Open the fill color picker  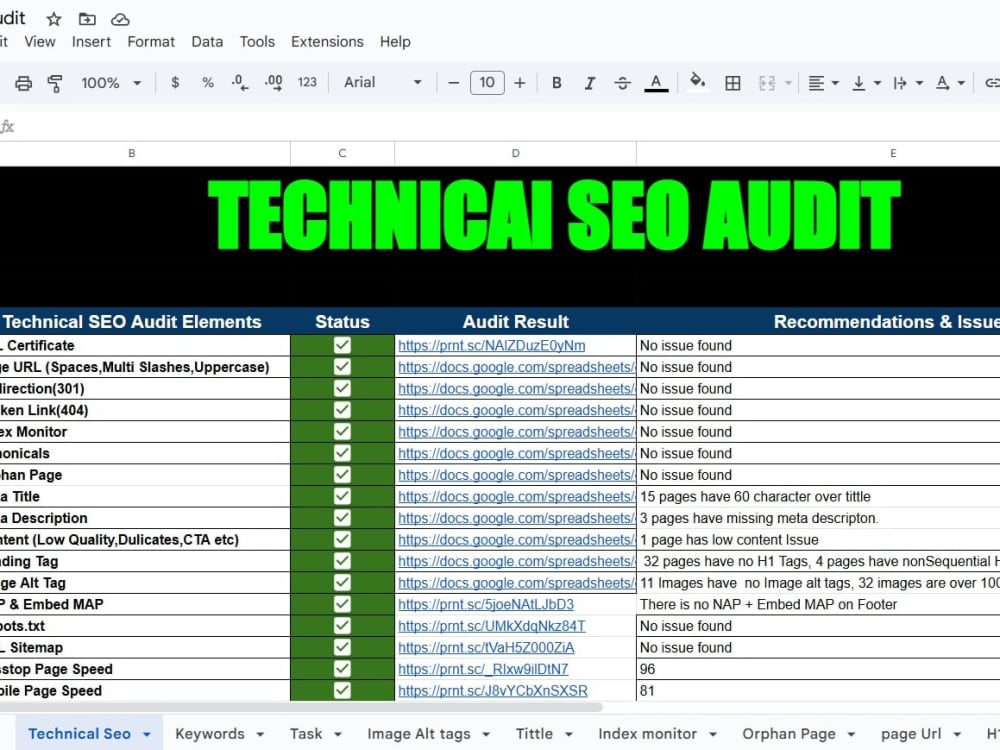coord(698,82)
